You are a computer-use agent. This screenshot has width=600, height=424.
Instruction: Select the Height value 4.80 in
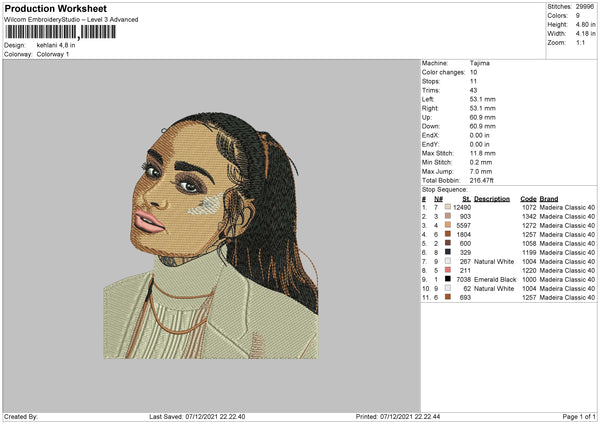(585, 24)
